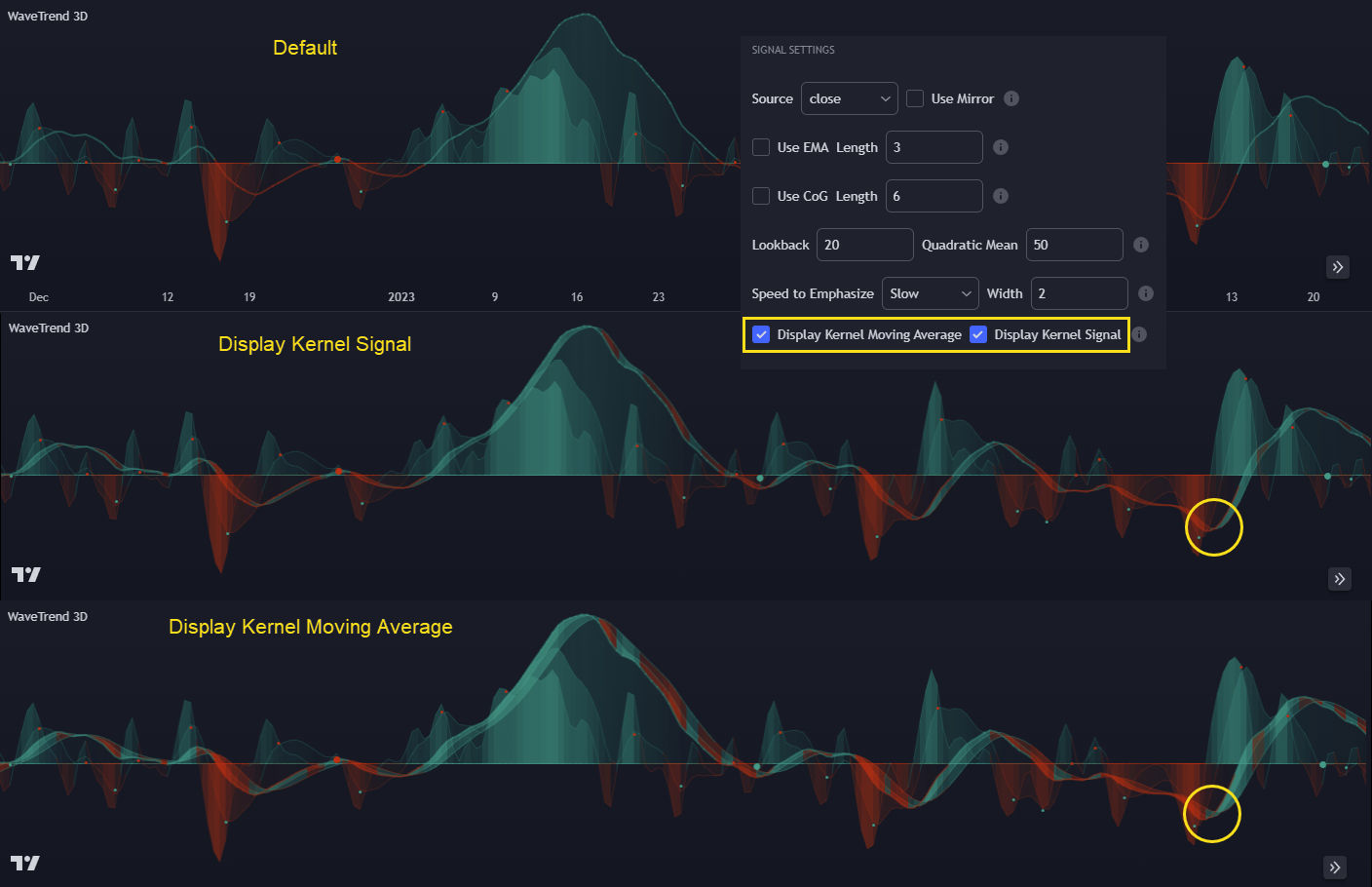Click WaveTrend 3D title in middle panel
Screen dimensions: 1372x887
point(49,328)
